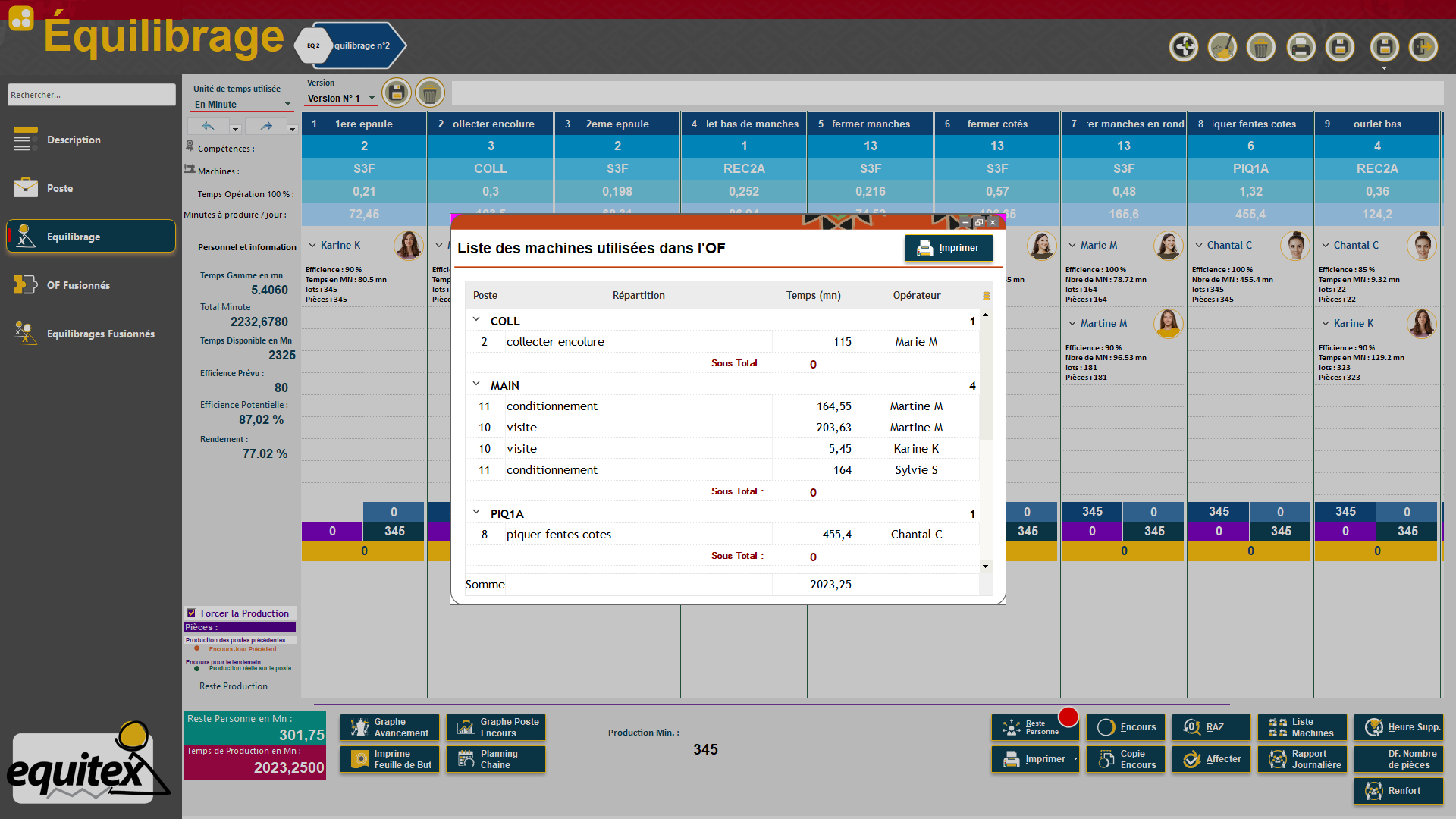The height and width of the screenshot is (819, 1456).
Task: Click the exit door icon at top right
Action: pyautogui.click(x=1423, y=47)
